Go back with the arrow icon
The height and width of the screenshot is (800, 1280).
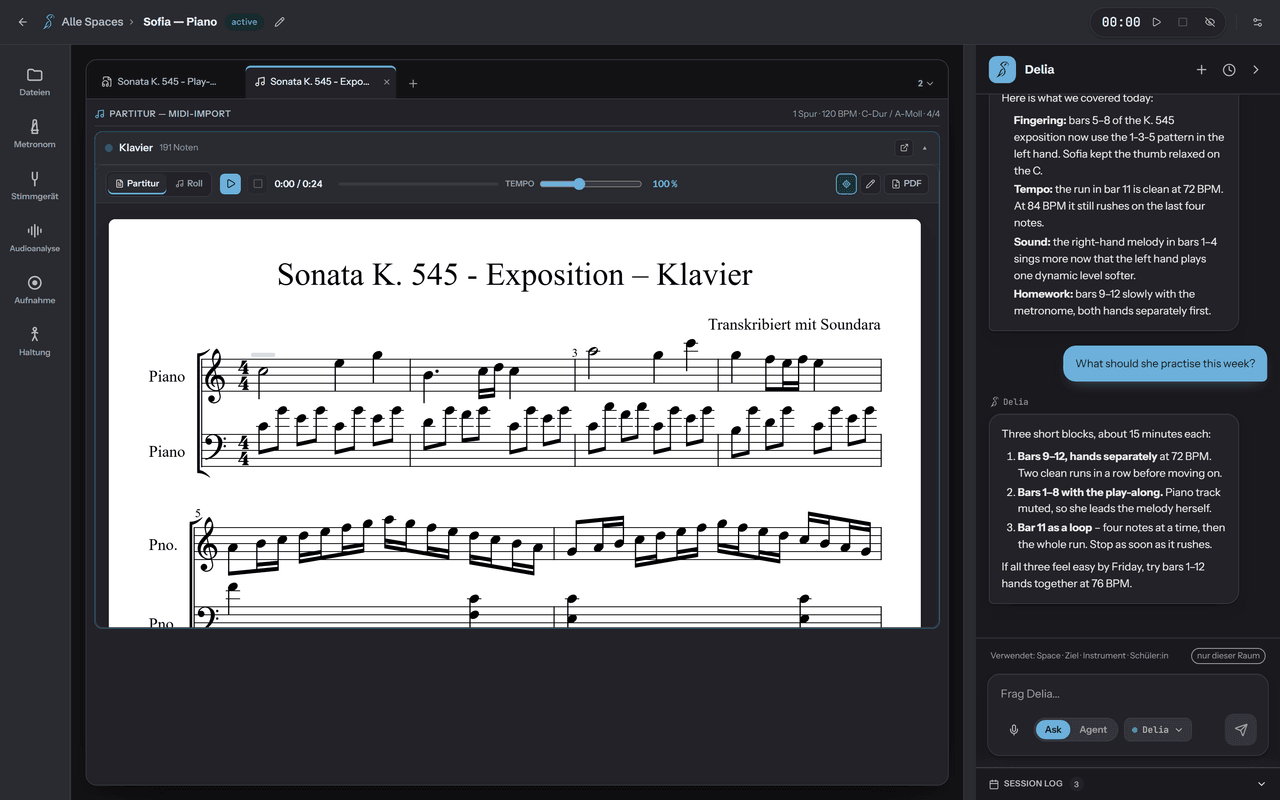tap(23, 22)
